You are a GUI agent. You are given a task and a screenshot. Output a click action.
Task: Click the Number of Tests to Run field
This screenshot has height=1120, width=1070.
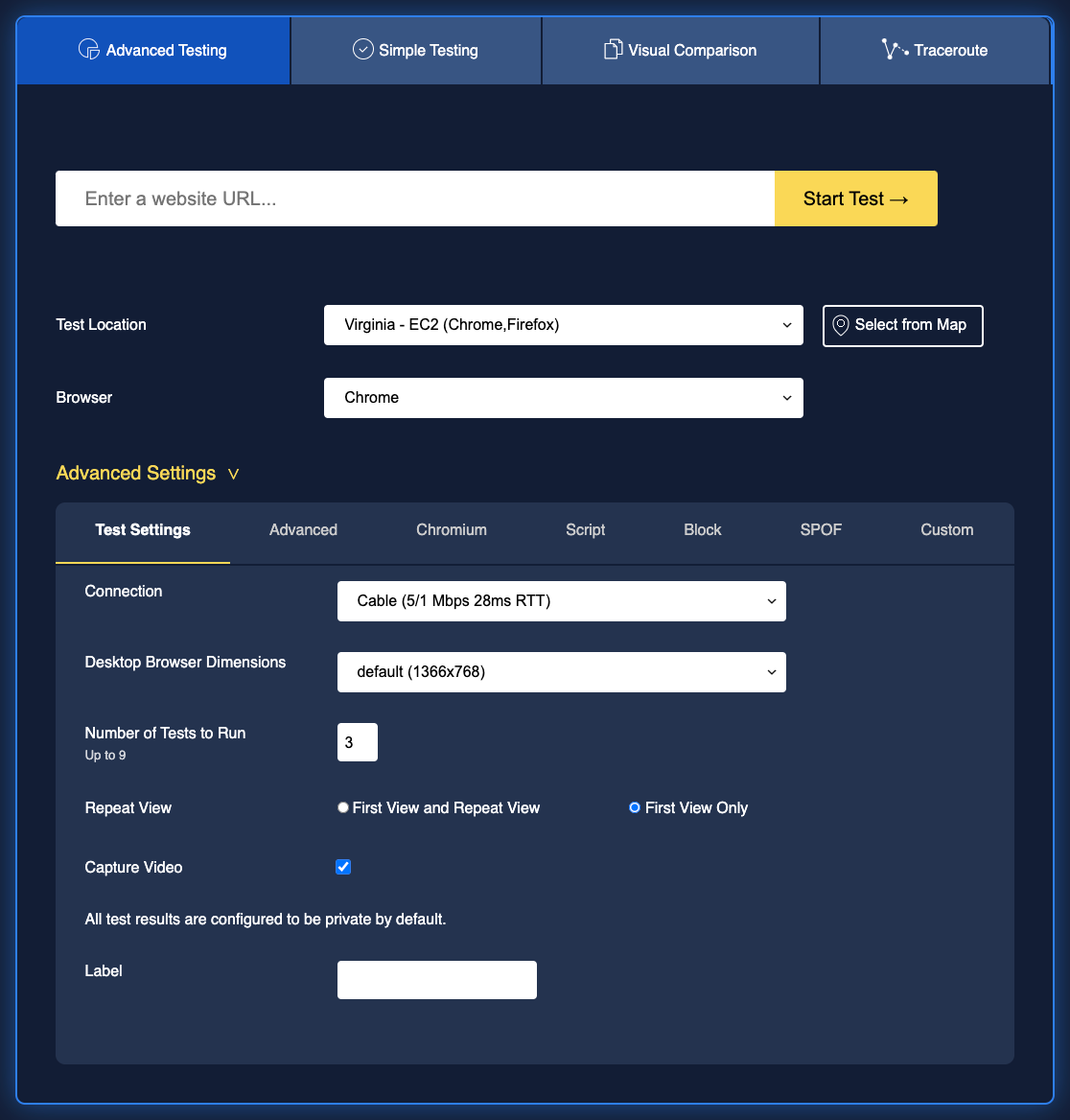[357, 741]
